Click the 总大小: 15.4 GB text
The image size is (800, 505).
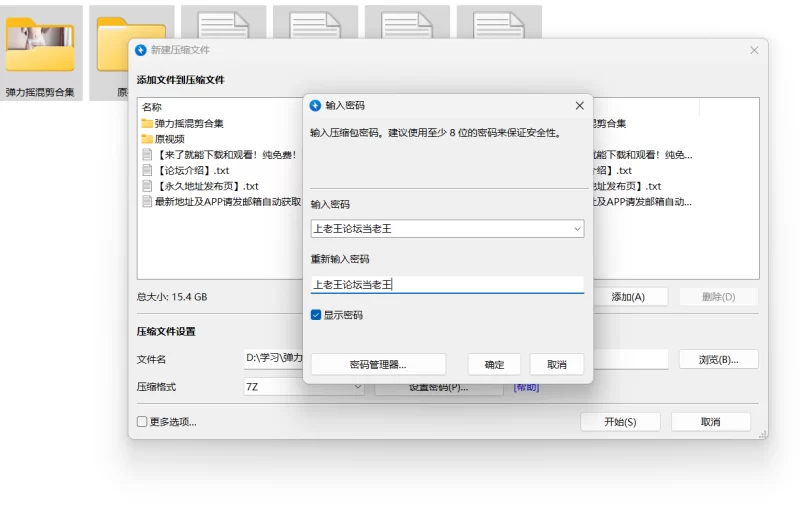[172, 297]
